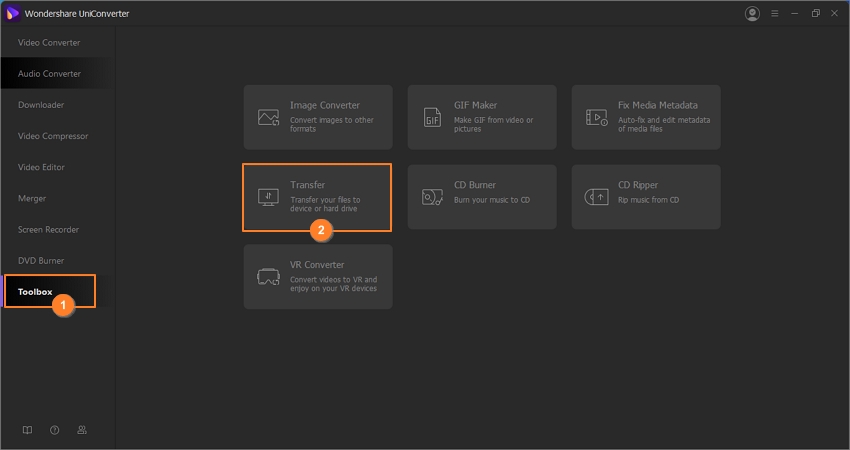Click the user account avatar icon
850x450 pixels.
click(x=752, y=14)
